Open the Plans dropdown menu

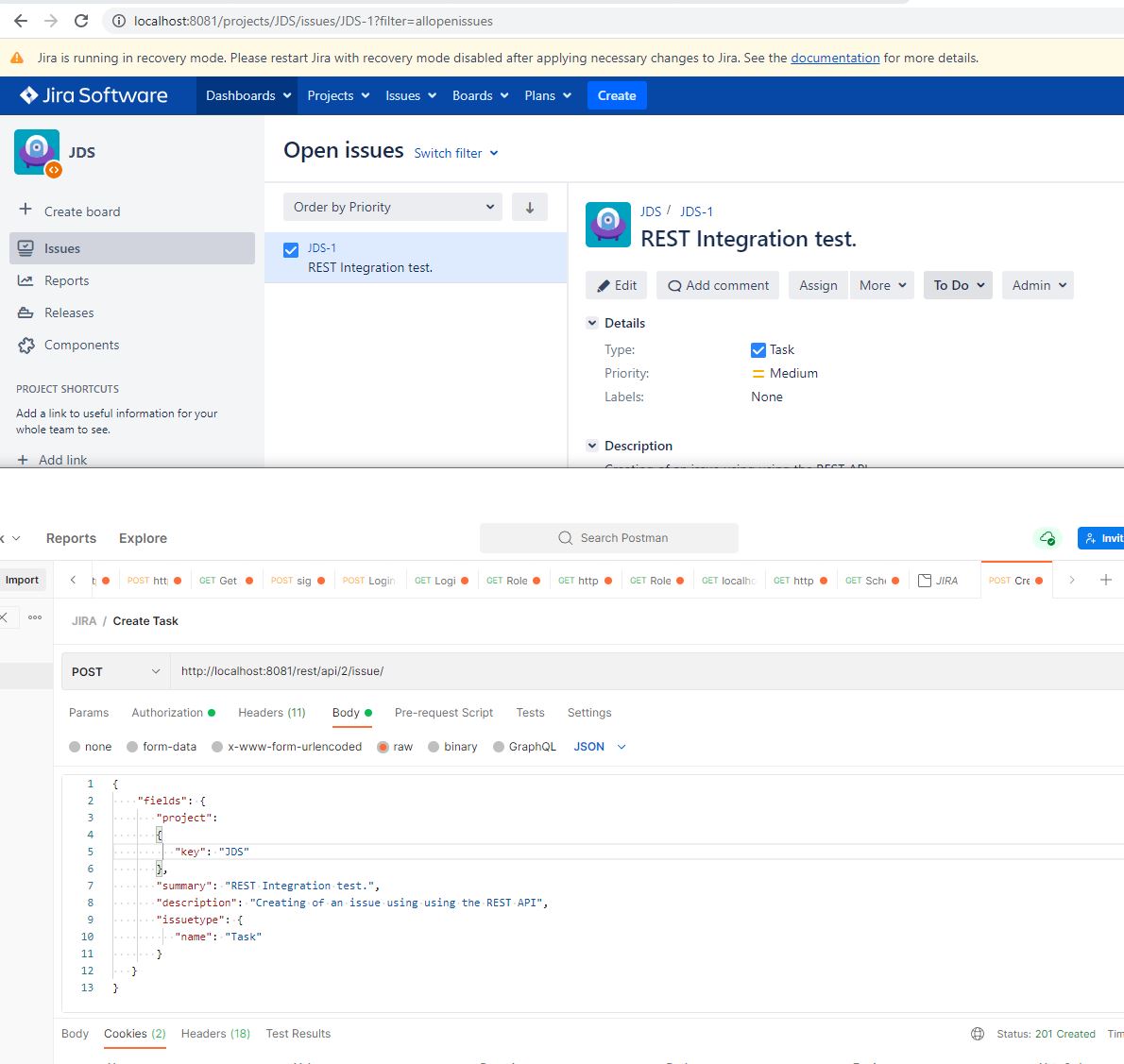pyautogui.click(x=548, y=95)
